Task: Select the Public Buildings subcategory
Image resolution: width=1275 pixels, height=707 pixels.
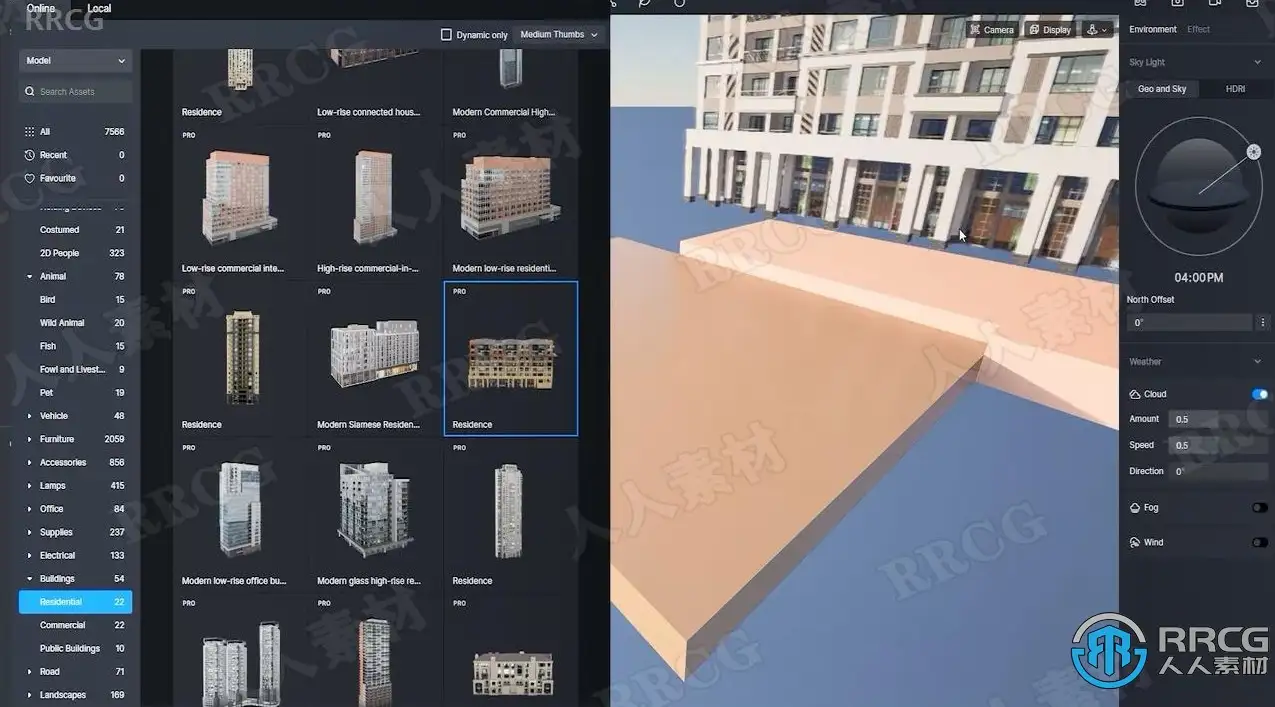Action: (75, 648)
